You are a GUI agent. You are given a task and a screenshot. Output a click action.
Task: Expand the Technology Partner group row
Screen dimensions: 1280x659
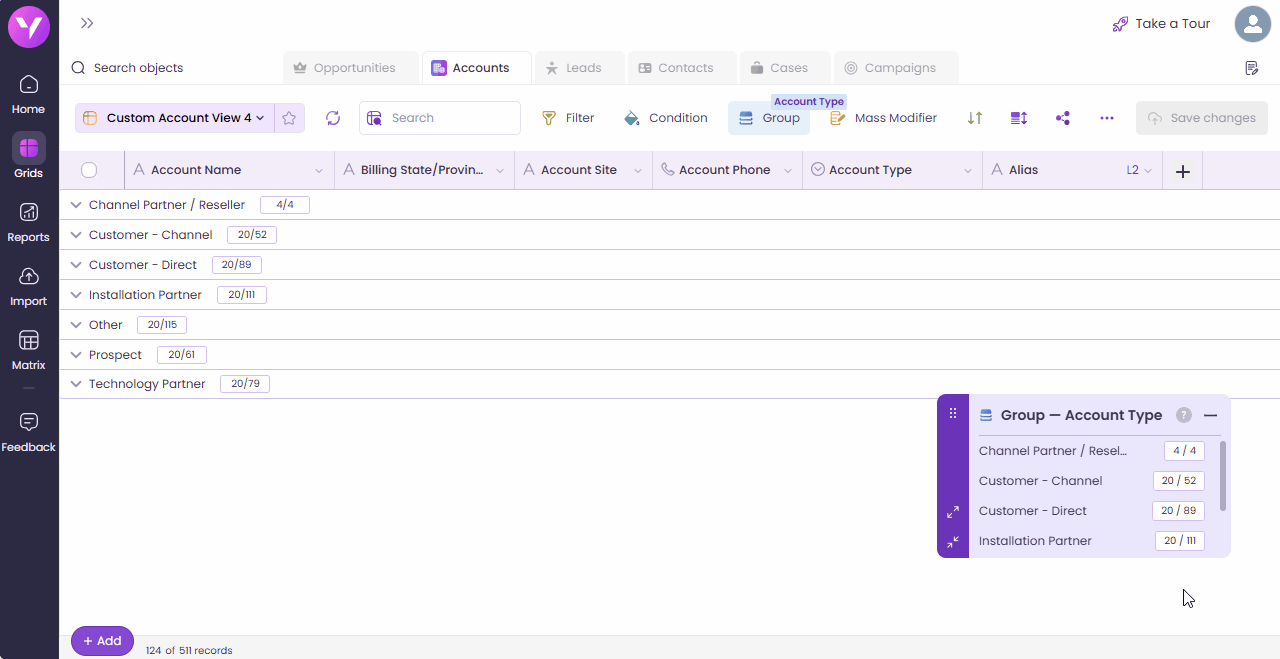pos(76,384)
